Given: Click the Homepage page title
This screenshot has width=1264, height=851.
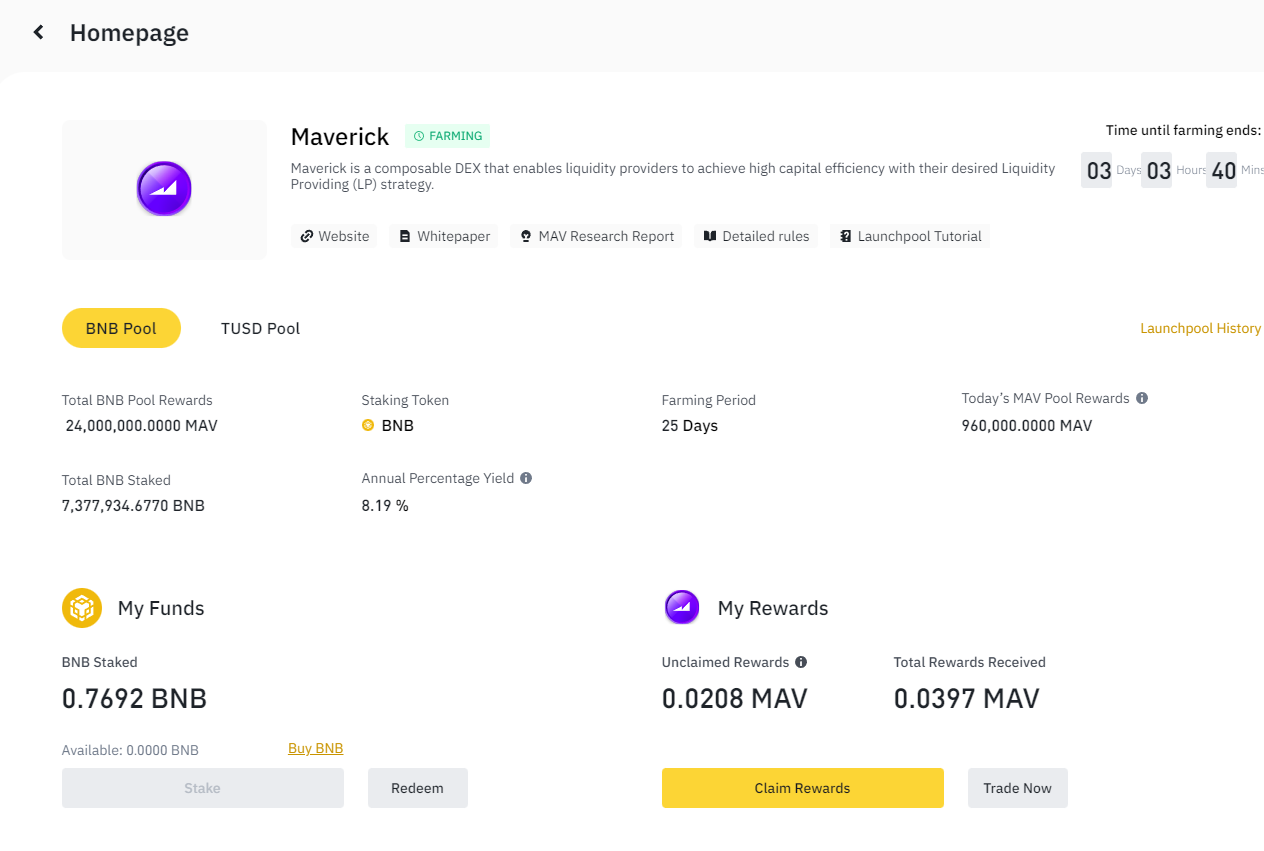Looking at the screenshot, I should (129, 33).
